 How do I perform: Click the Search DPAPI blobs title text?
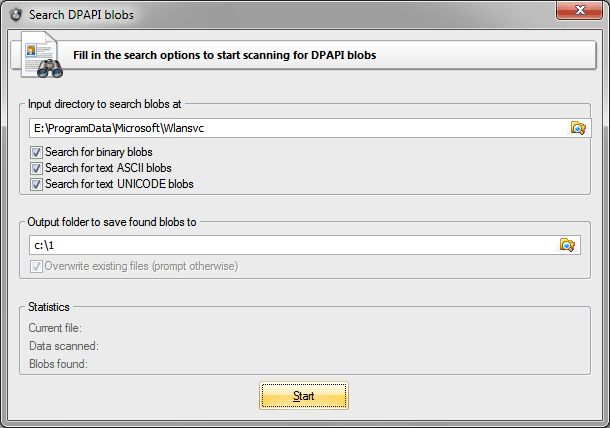81,15
